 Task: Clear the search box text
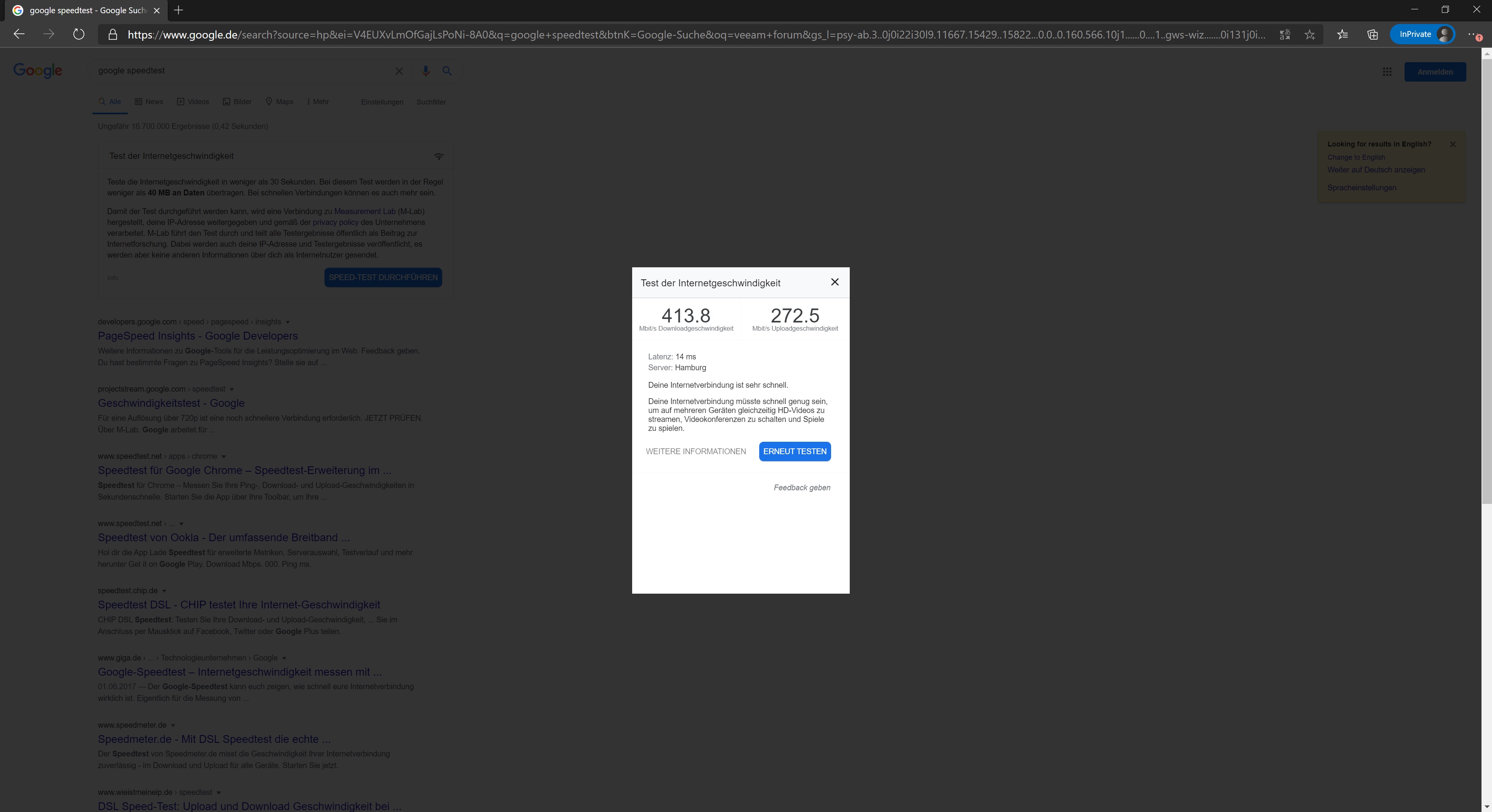(399, 71)
